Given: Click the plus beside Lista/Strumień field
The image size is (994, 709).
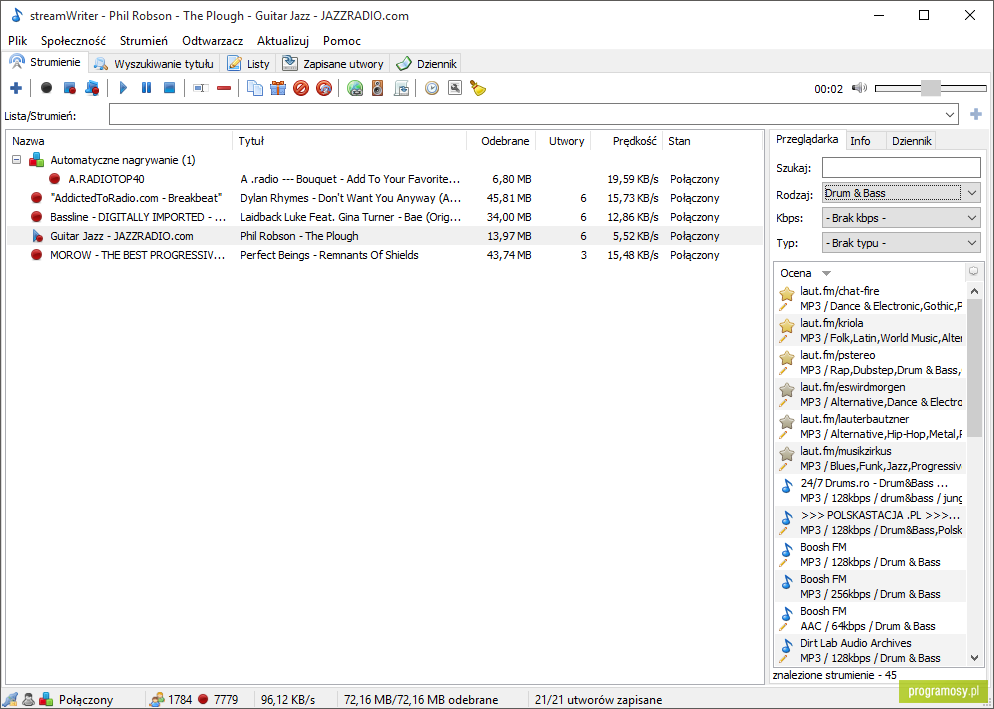Looking at the screenshot, I should pyautogui.click(x=976, y=114).
